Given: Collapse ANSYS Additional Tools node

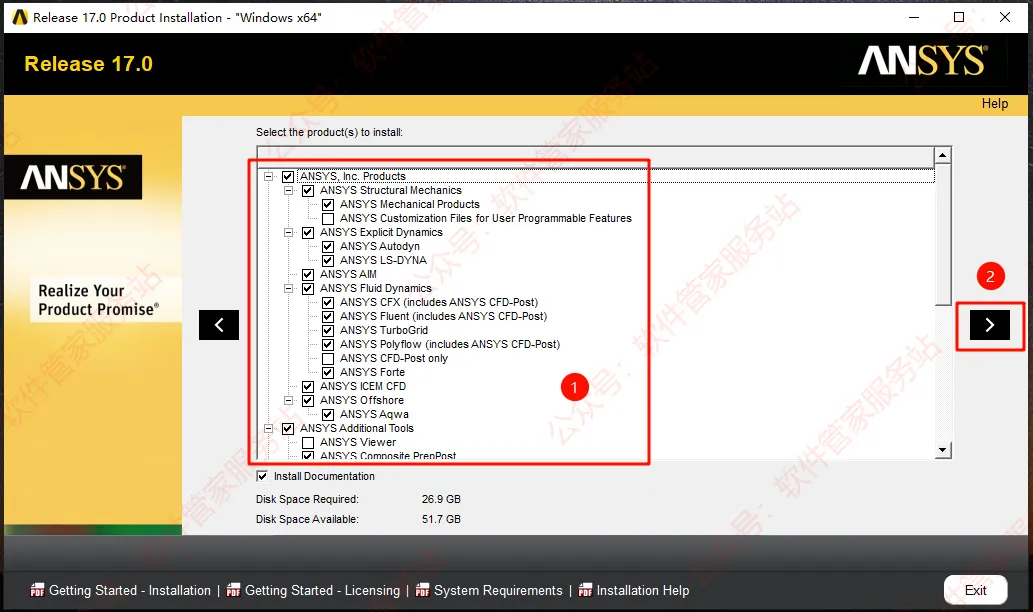Looking at the screenshot, I should [268, 429].
